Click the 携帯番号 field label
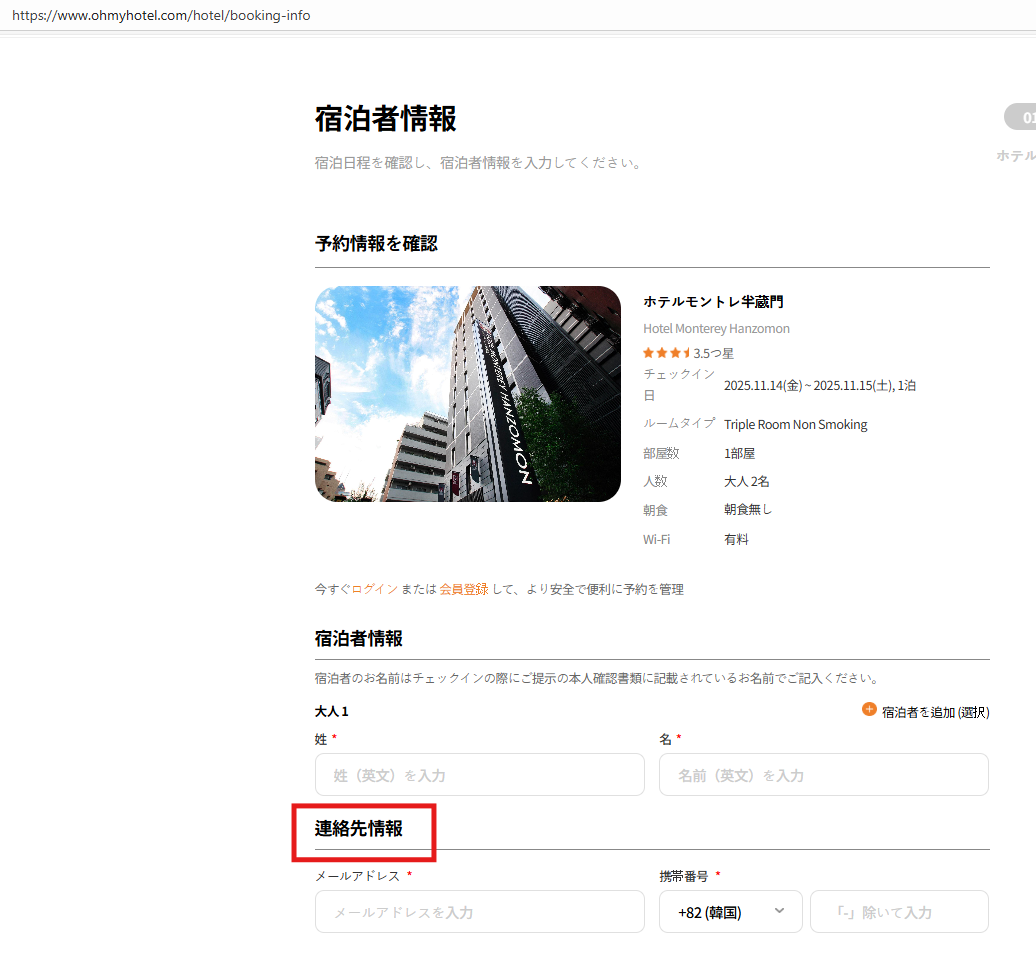Image resolution: width=1036 pixels, height=972 pixels. (x=684, y=876)
